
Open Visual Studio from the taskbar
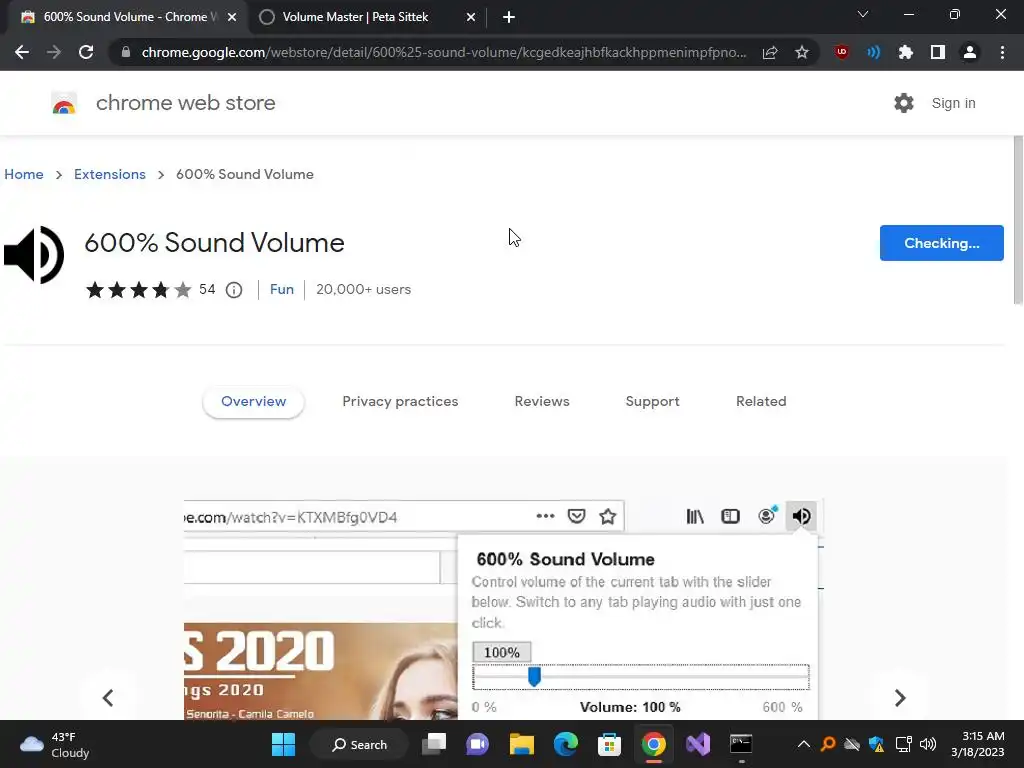[x=697, y=744]
